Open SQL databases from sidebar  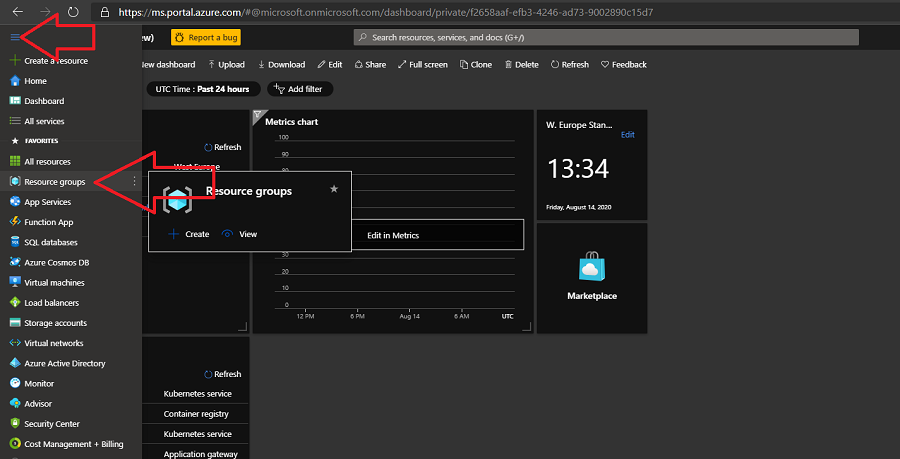tap(50, 242)
